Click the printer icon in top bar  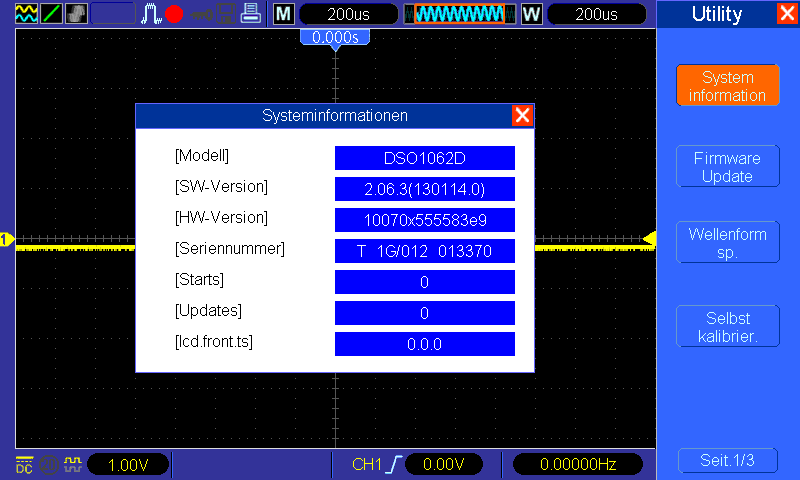(251, 13)
